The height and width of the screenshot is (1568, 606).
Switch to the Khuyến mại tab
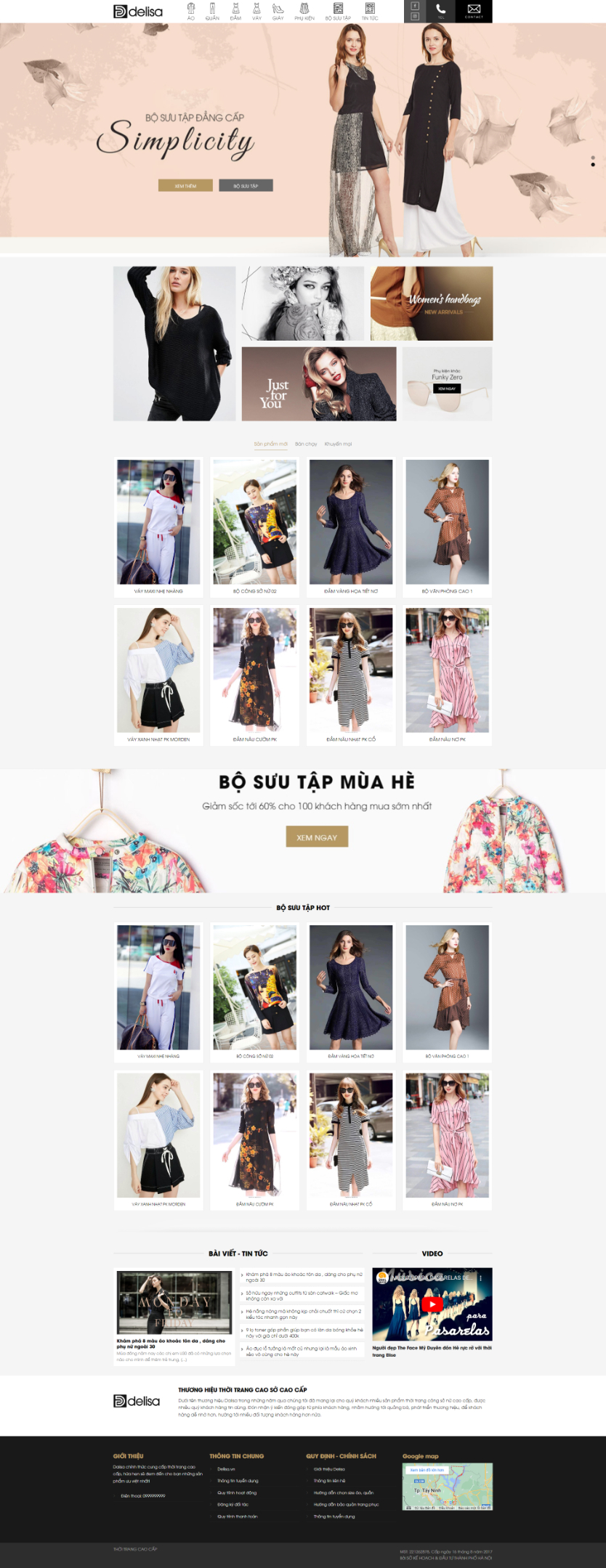click(x=338, y=444)
